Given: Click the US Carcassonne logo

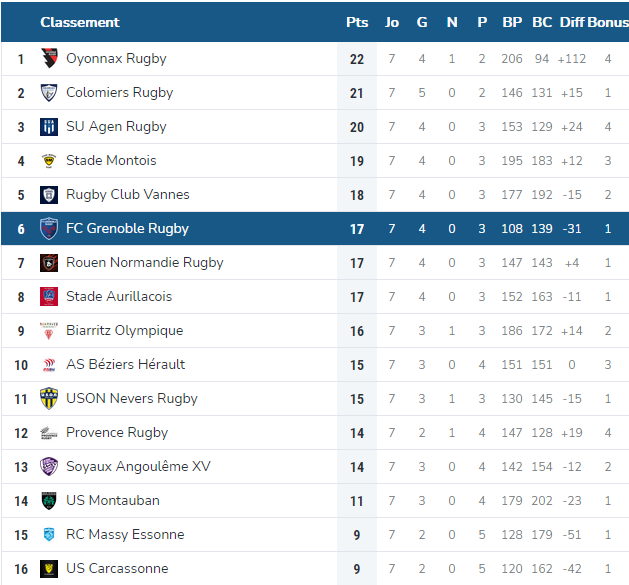Looking at the screenshot, I should coord(49,569).
